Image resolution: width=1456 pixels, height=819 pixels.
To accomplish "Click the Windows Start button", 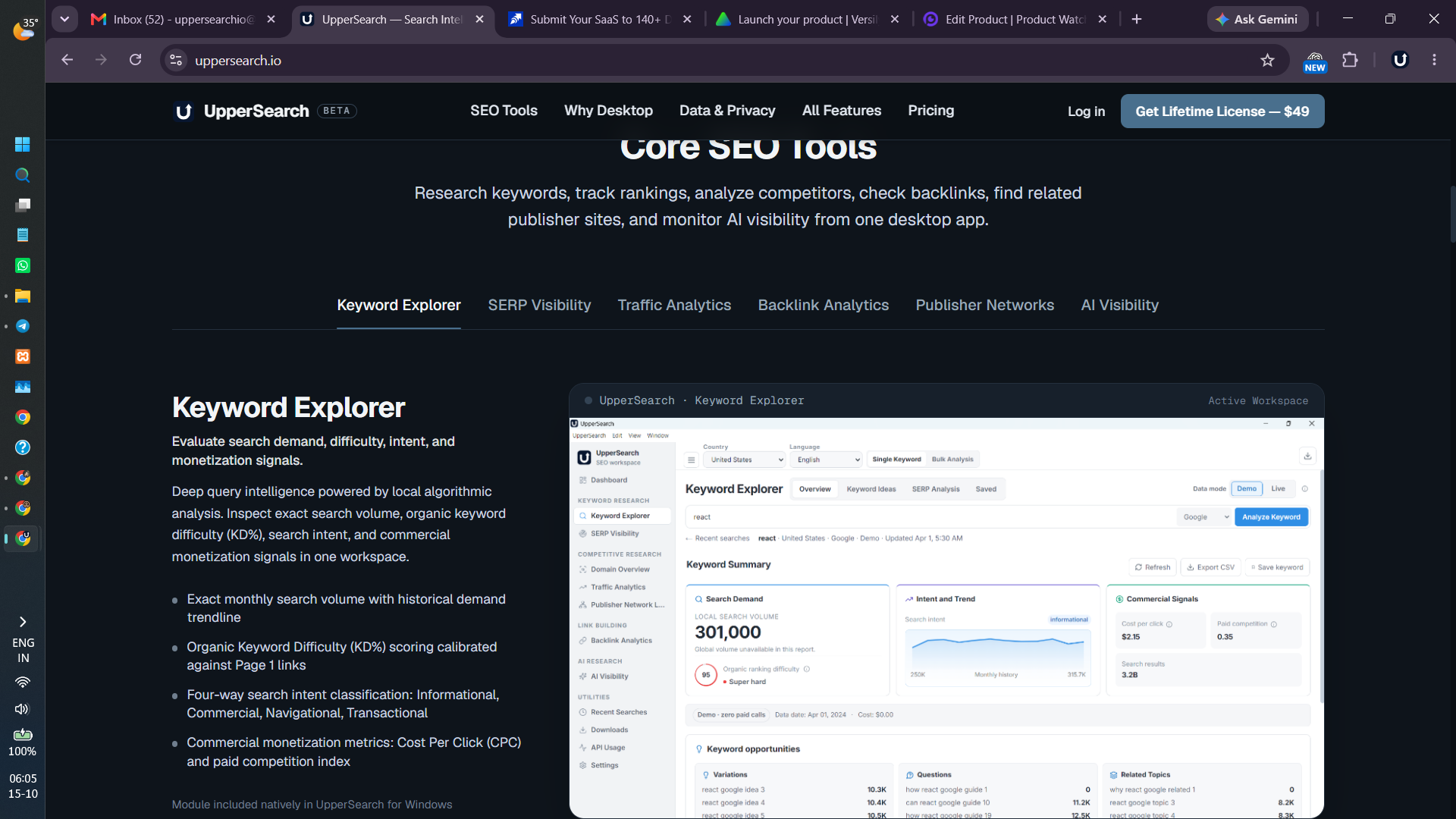I will tap(23, 144).
